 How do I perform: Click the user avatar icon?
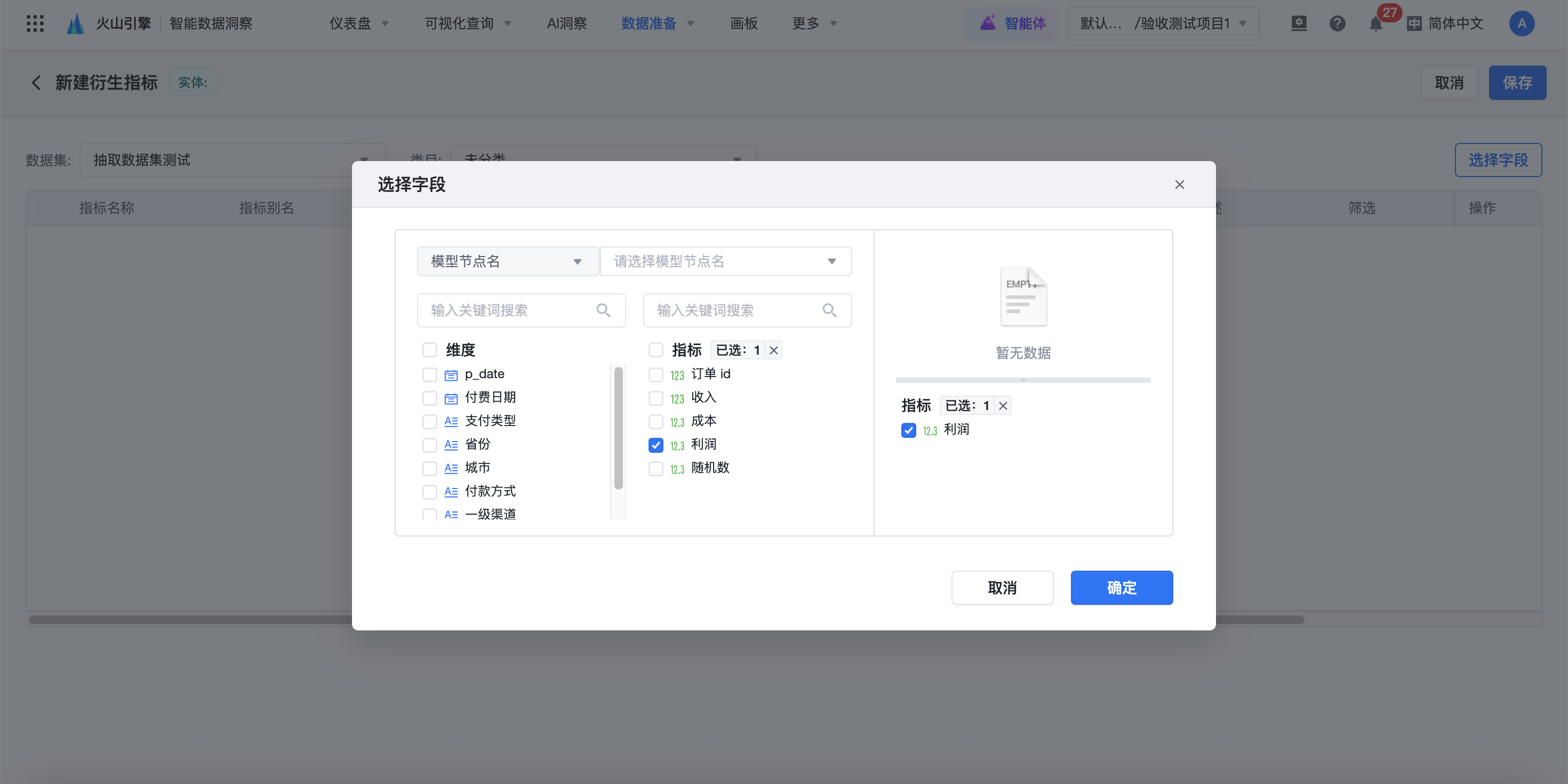coord(1521,23)
